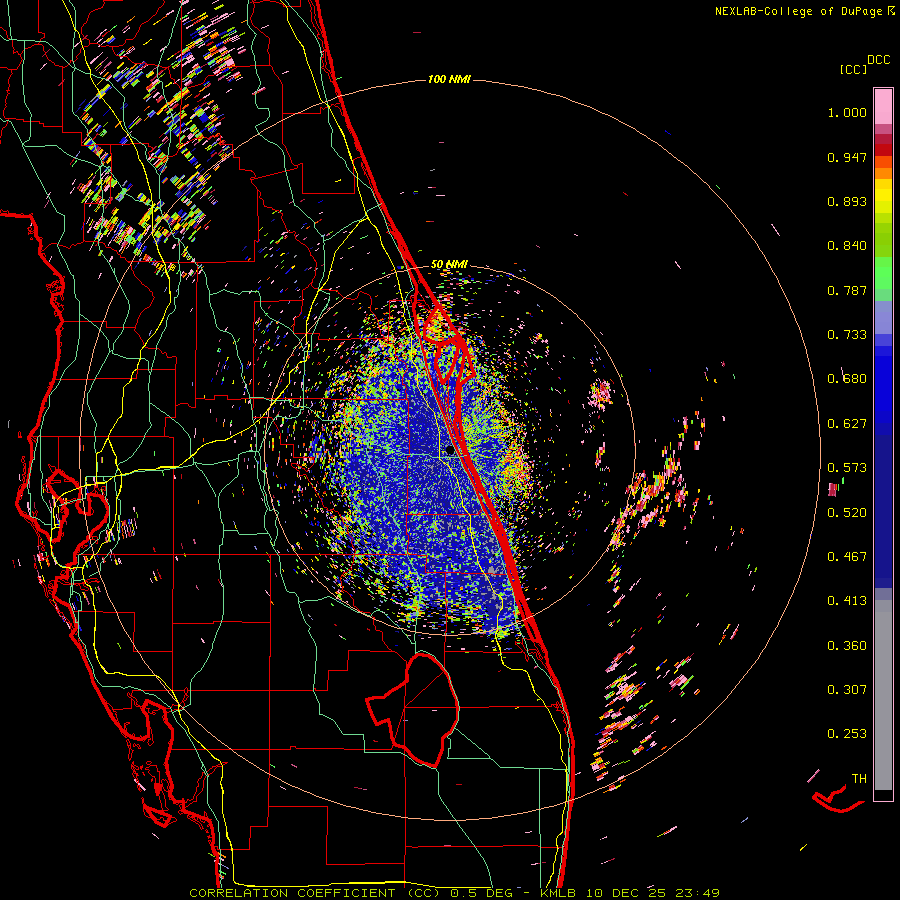Pick the gray swatch near 0.307
Screen dimensions: 900x900
(883, 695)
